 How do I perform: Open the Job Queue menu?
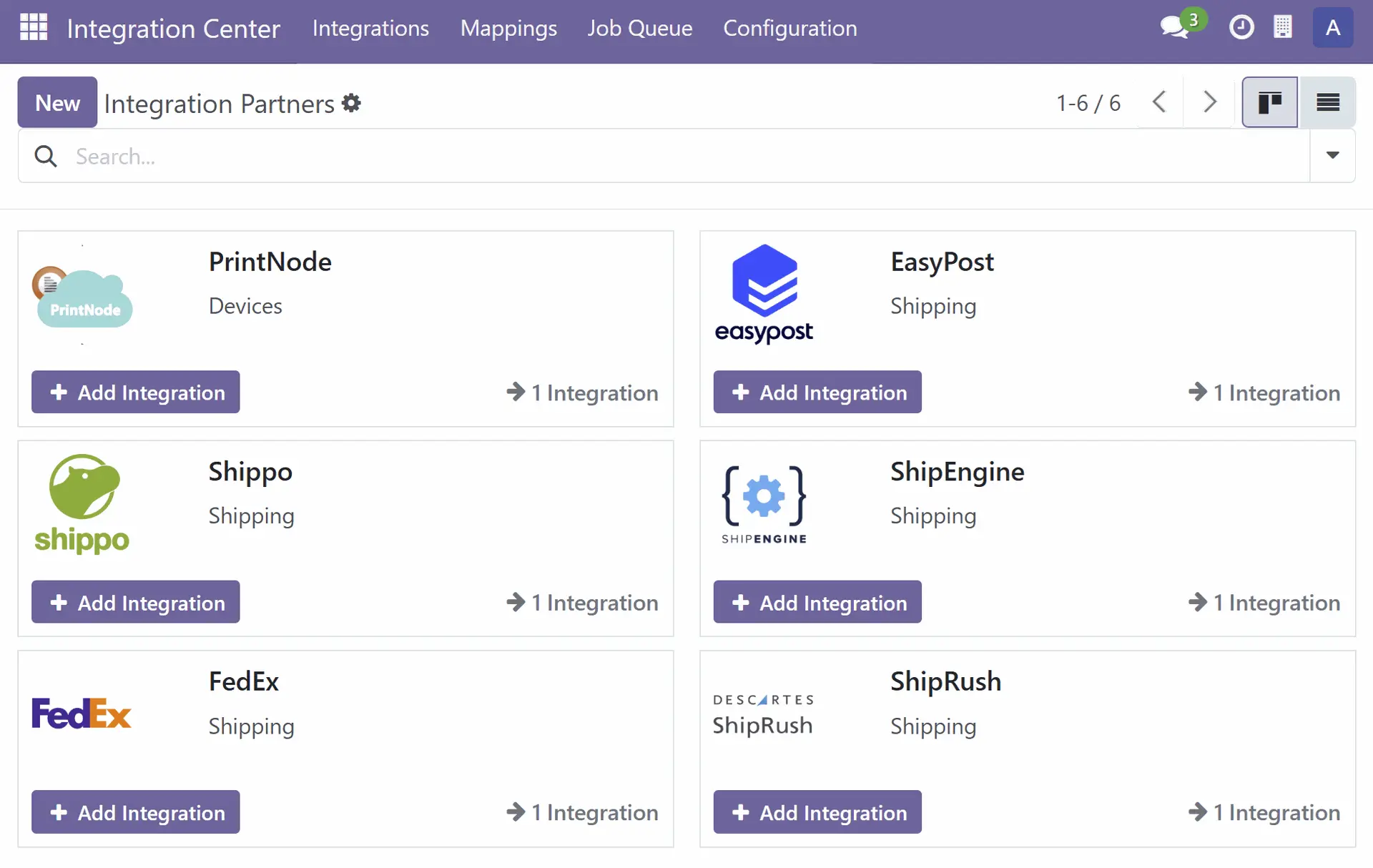(639, 28)
